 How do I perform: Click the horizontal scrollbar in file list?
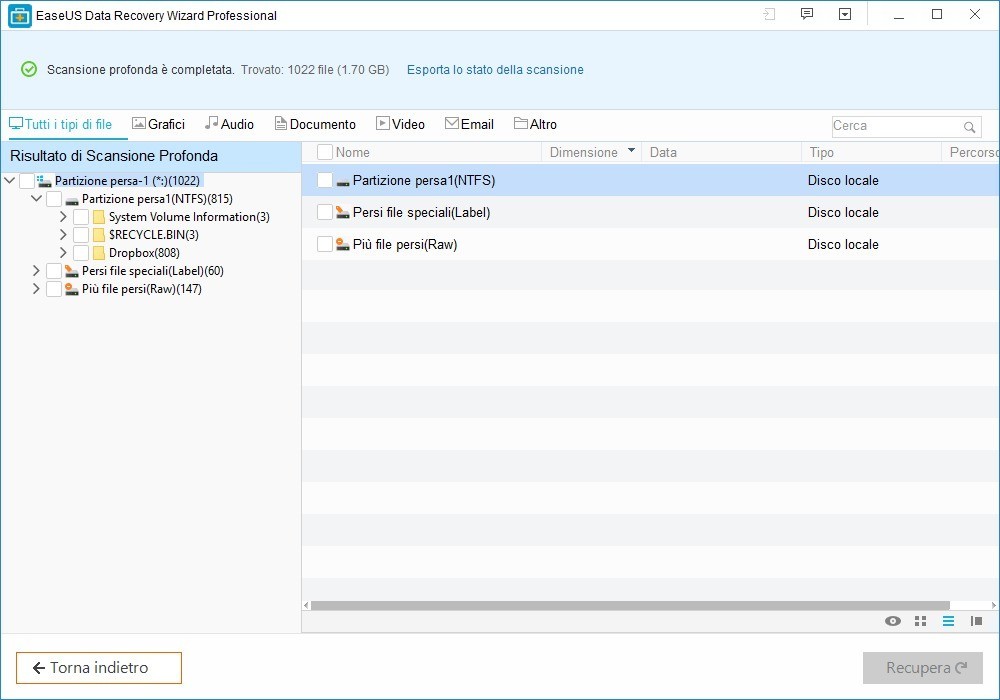630,605
